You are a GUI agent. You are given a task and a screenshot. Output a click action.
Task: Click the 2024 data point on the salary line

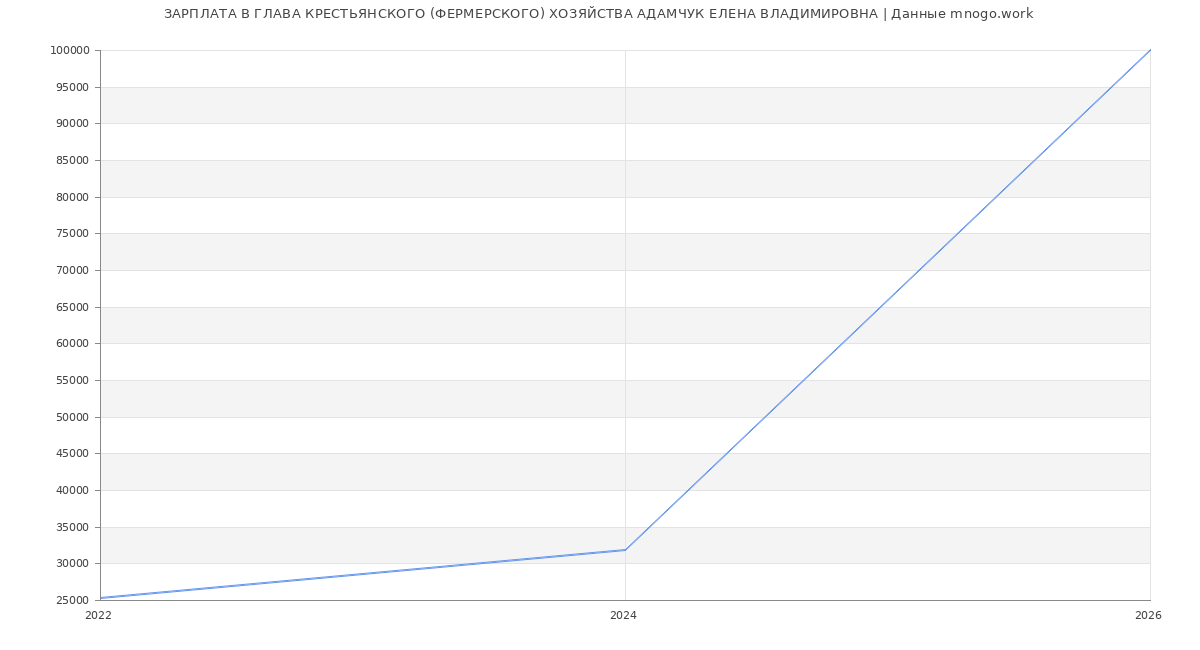pos(625,550)
